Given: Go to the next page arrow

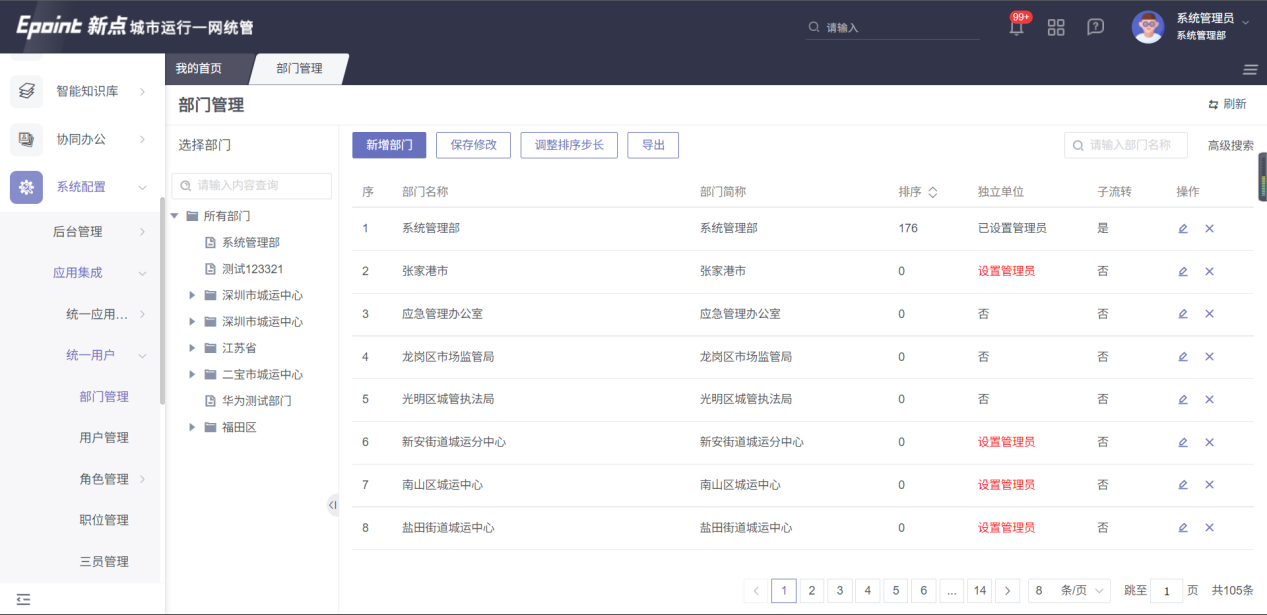Looking at the screenshot, I should 1008,591.
